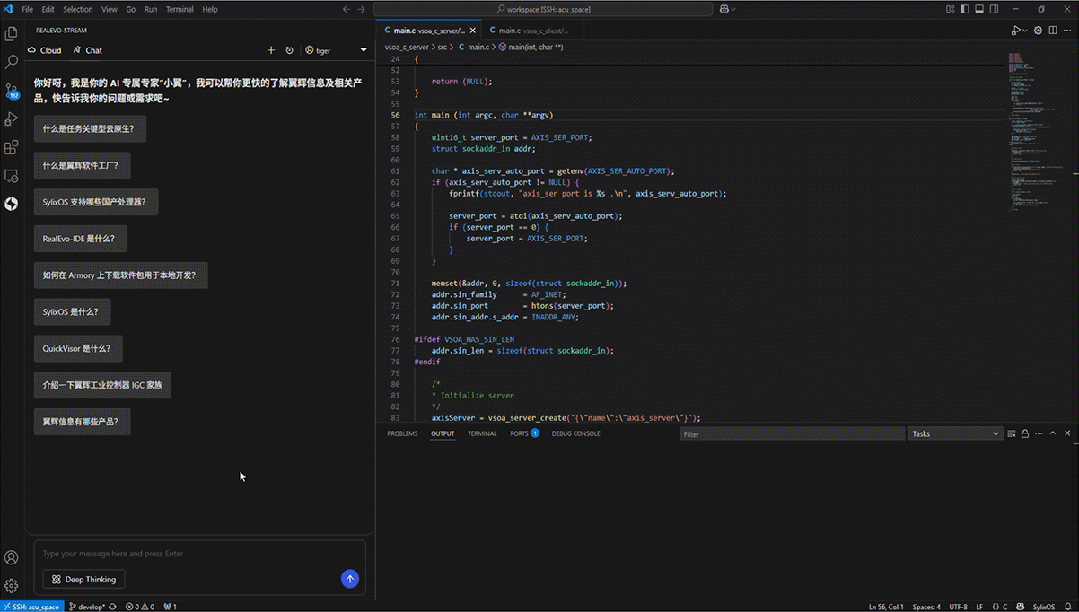The width and height of the screenshot is (1079, 612).
Task: Click the src breadcrumb folder
Action: tap(442, 47)
